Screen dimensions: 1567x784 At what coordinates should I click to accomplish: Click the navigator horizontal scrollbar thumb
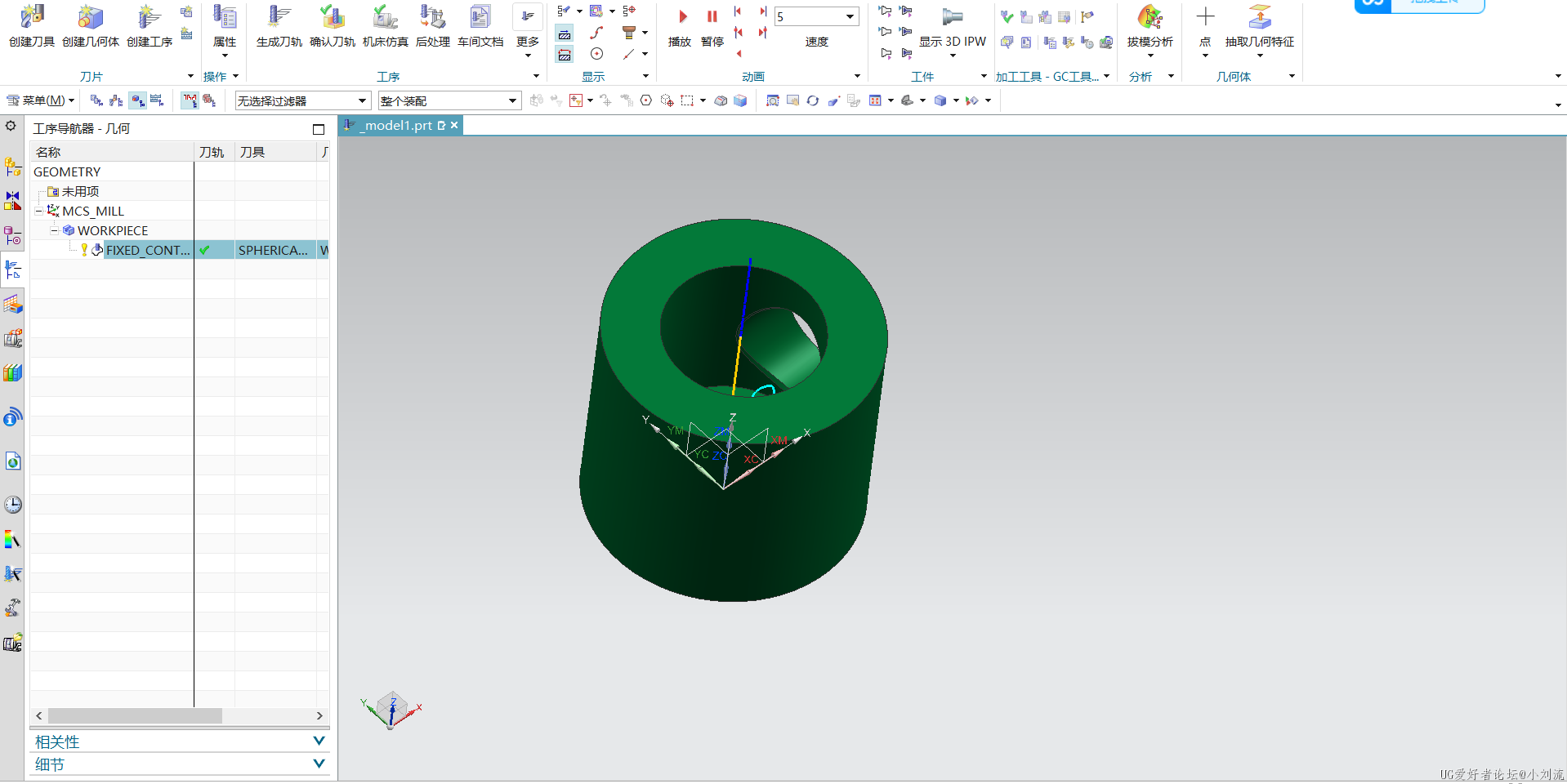[135, 715]
